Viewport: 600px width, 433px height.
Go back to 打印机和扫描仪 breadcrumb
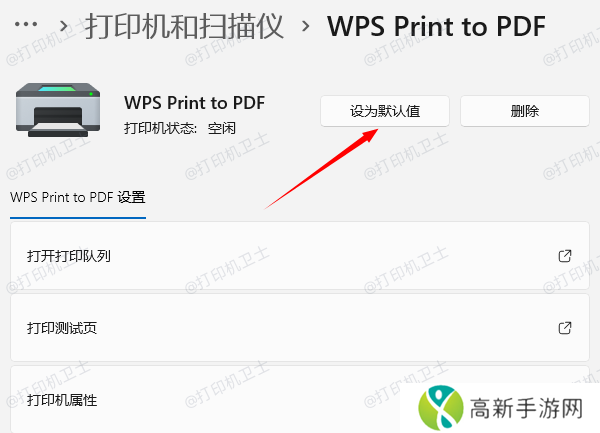184,26
